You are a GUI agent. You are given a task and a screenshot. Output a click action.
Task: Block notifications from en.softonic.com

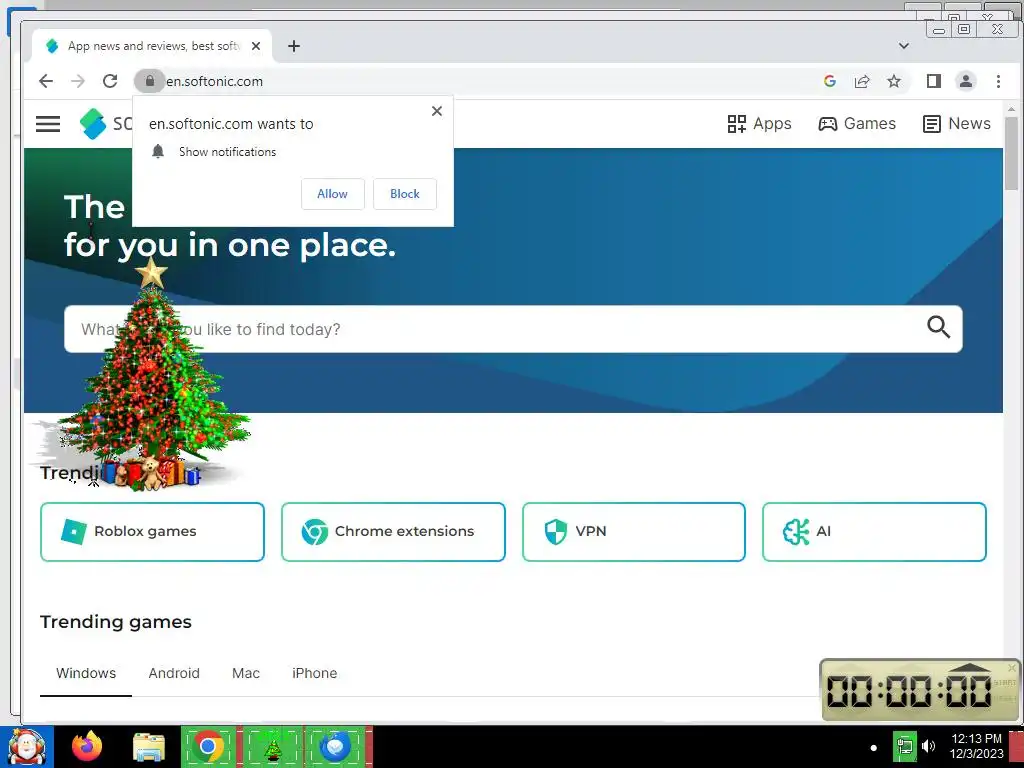point(405,194)
